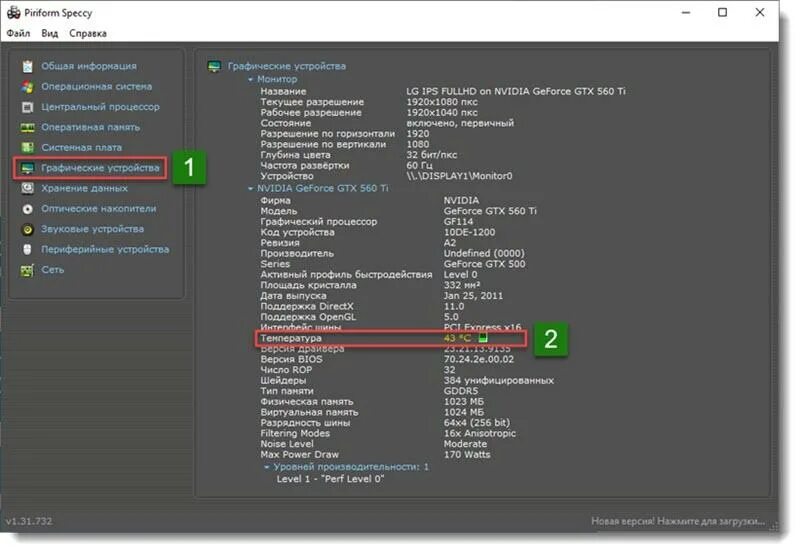Collapse the Монитор tree node
Image resolution: width=800 pixels, height=553 pixels.
(x=251, y=80)
